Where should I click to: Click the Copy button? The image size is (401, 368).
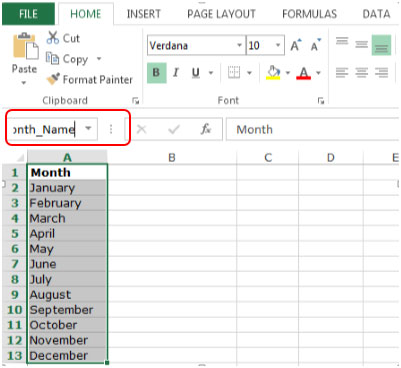point(67,59)
